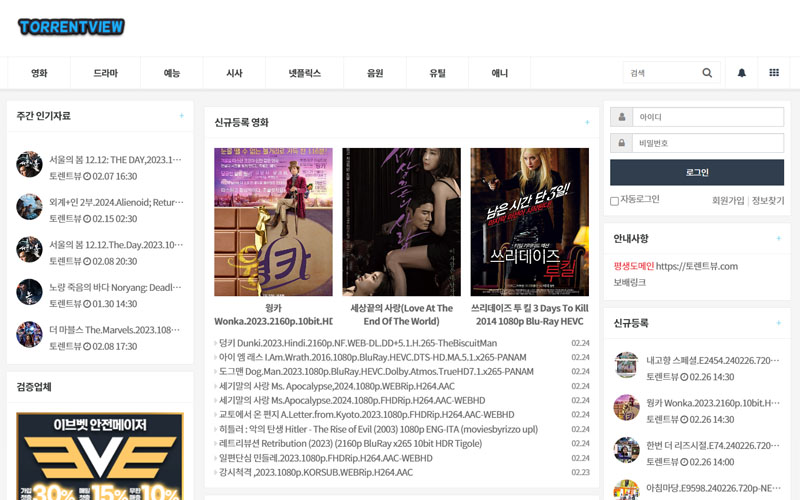Toggle the 자동로그인 checkbox
800x500 pixels.
tap(614, 201)
